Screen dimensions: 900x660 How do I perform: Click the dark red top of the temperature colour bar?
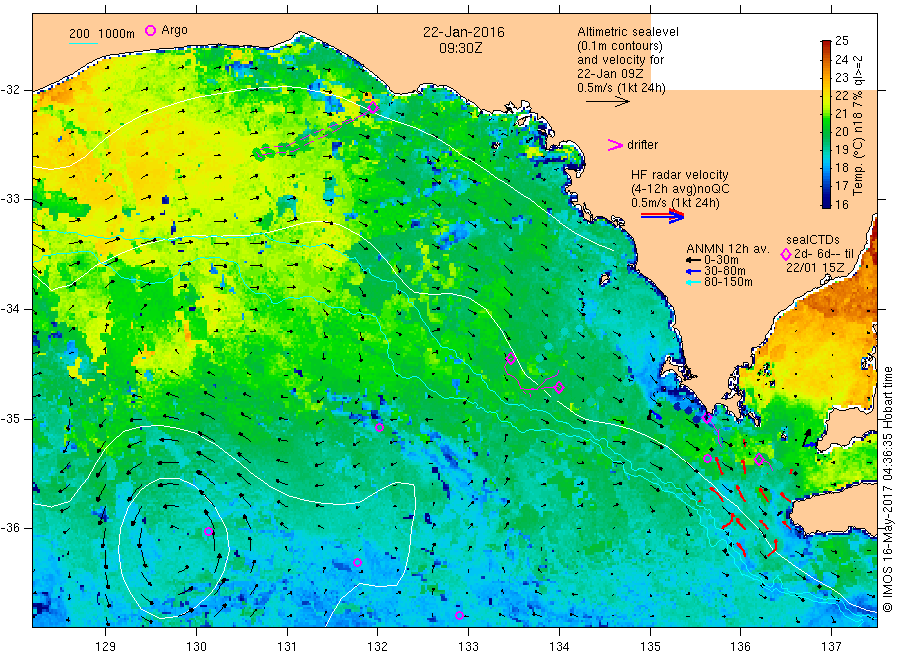(826, 44)
